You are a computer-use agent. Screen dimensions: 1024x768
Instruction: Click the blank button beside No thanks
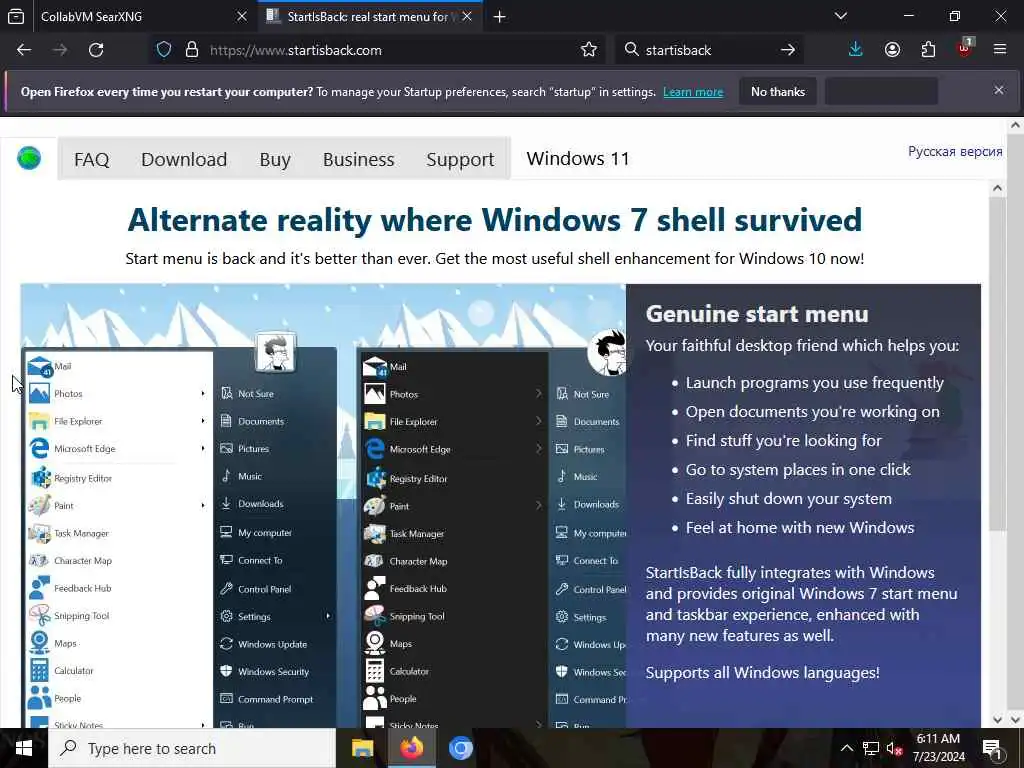(881, 91)
